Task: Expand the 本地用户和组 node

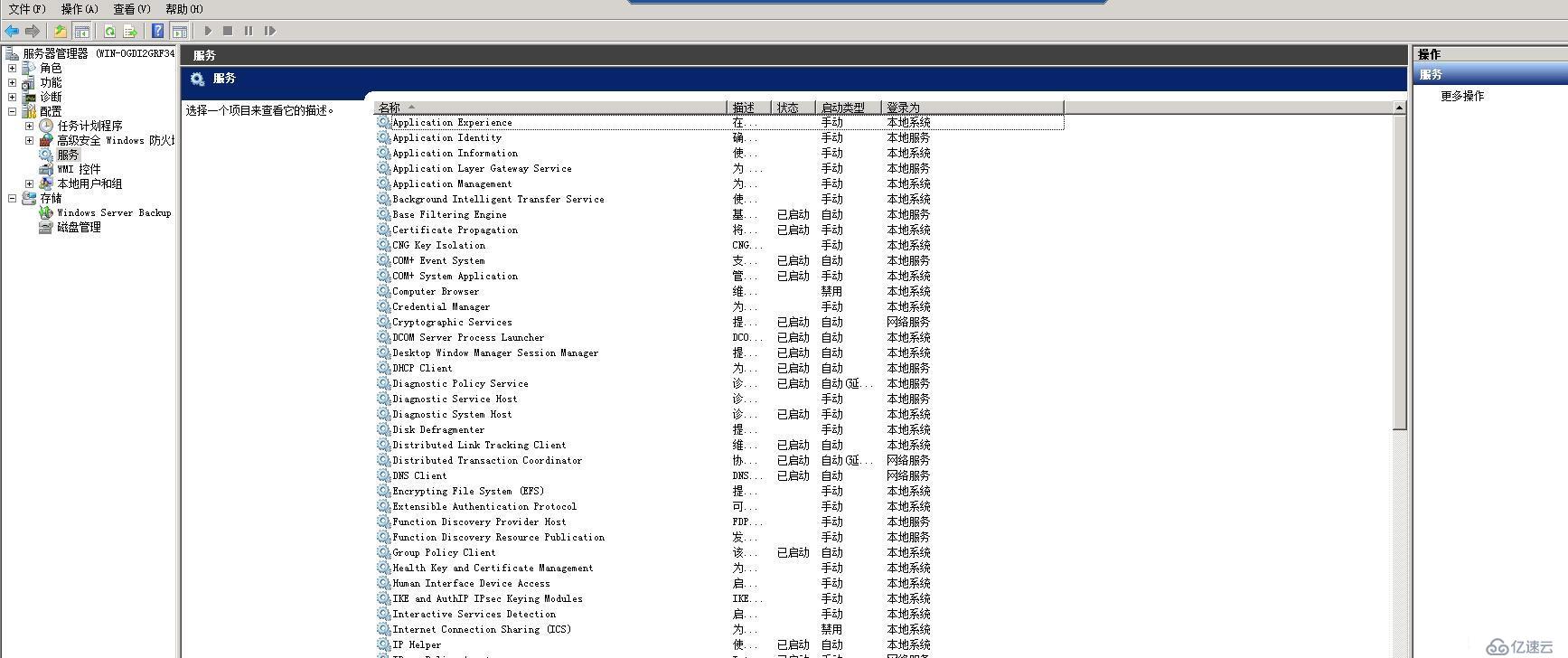Action: 29,183
